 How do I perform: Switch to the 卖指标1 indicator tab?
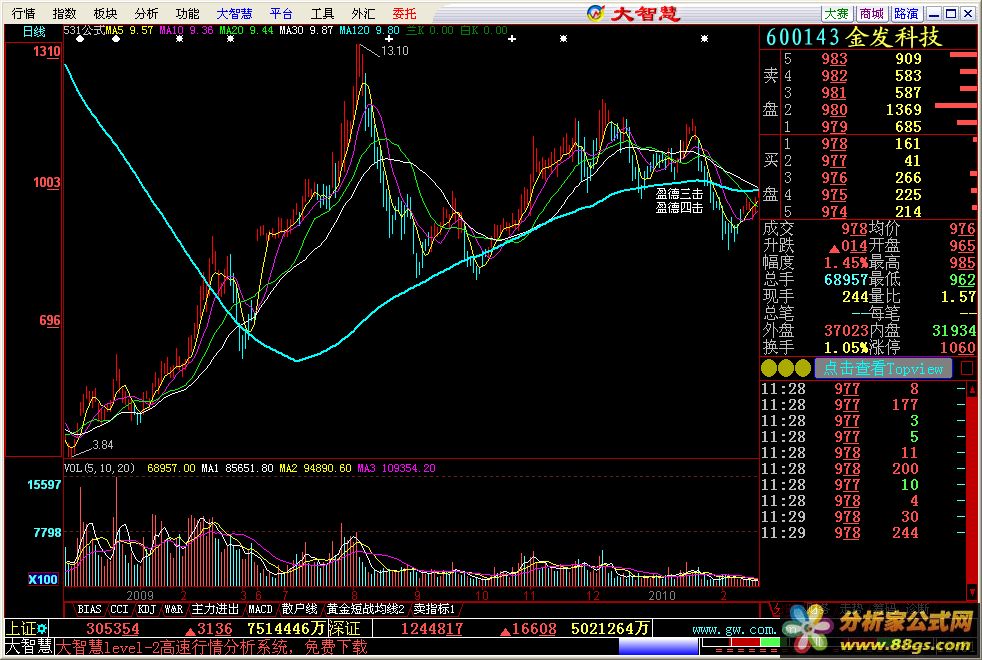coord(434,609)
